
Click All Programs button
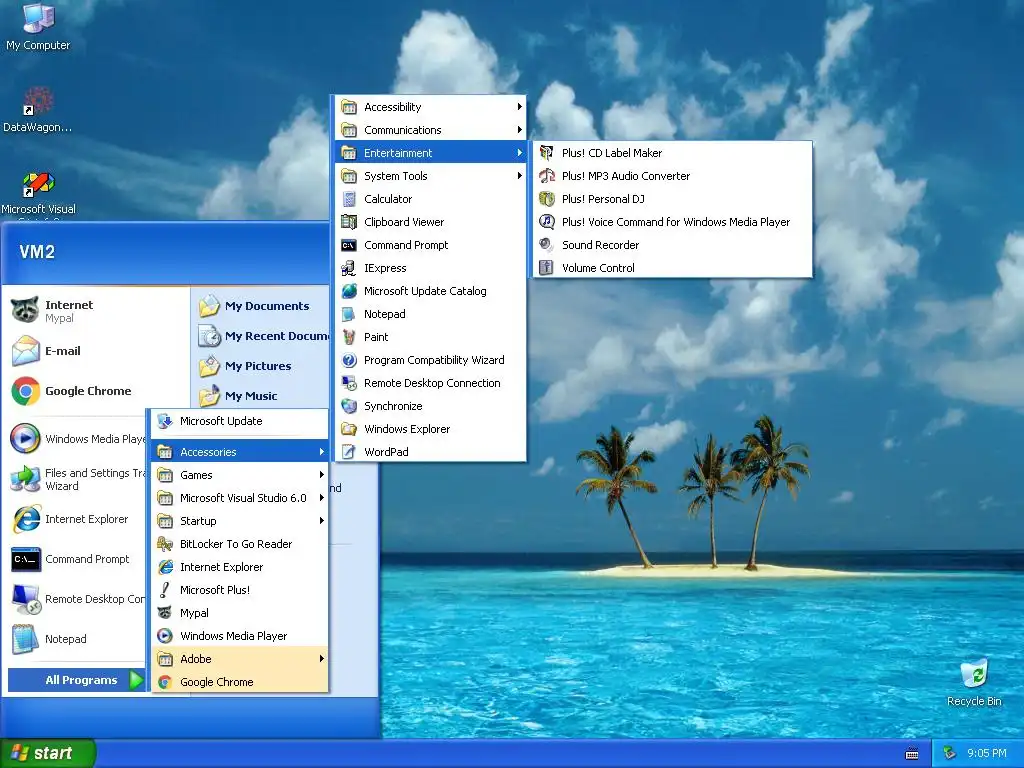pyautogui.click(x=76, y=680)
